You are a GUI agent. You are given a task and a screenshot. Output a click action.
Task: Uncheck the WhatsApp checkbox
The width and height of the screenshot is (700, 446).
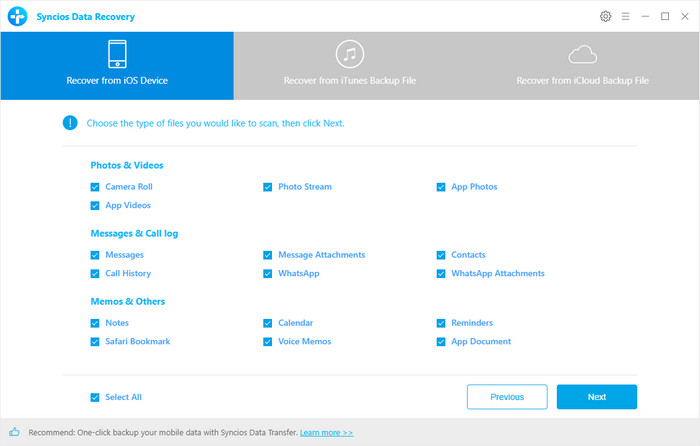coord(267,274)
